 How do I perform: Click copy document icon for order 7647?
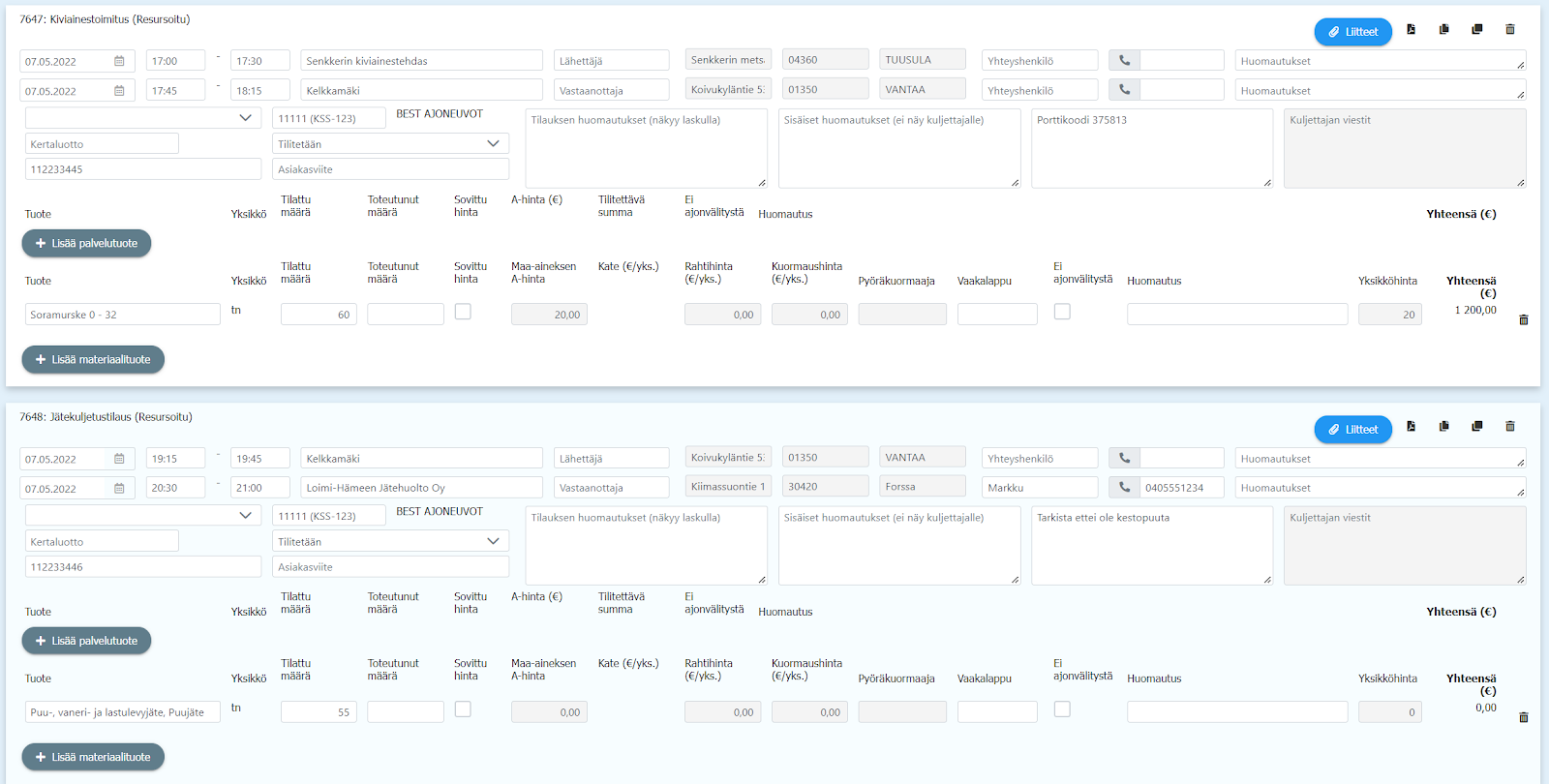point(1443,30)
